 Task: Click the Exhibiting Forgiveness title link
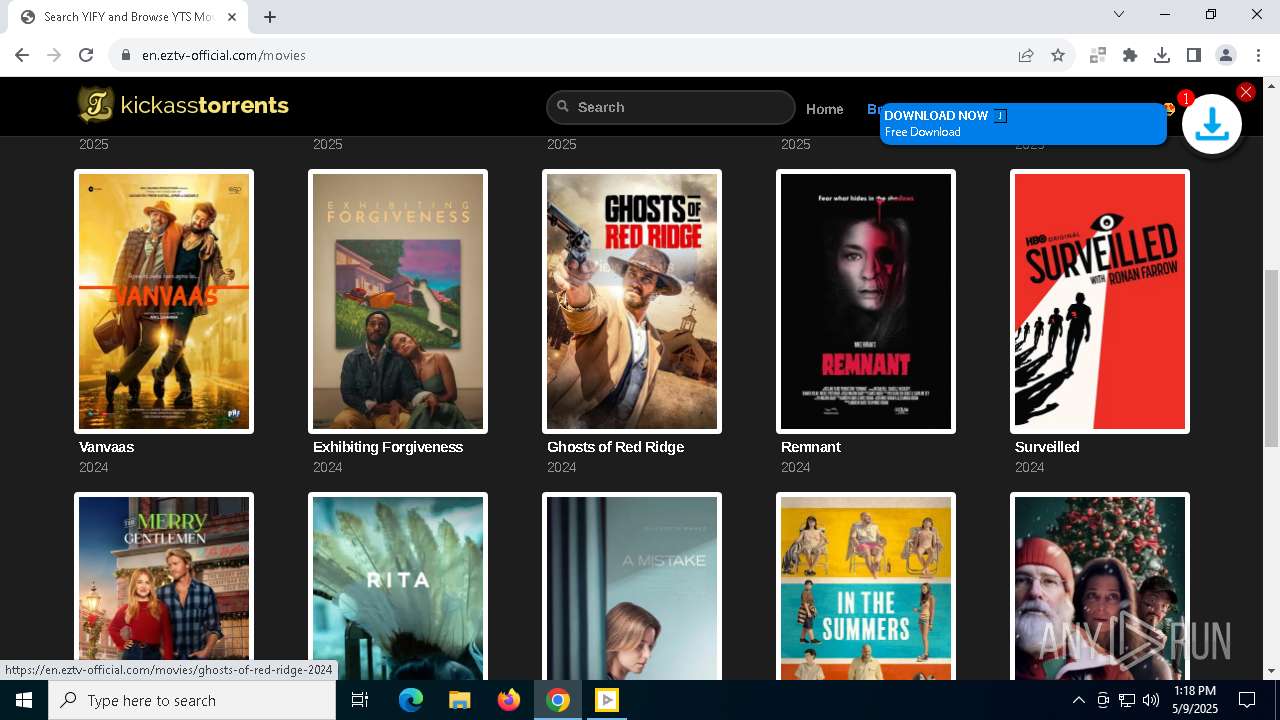tap(388, 447)
